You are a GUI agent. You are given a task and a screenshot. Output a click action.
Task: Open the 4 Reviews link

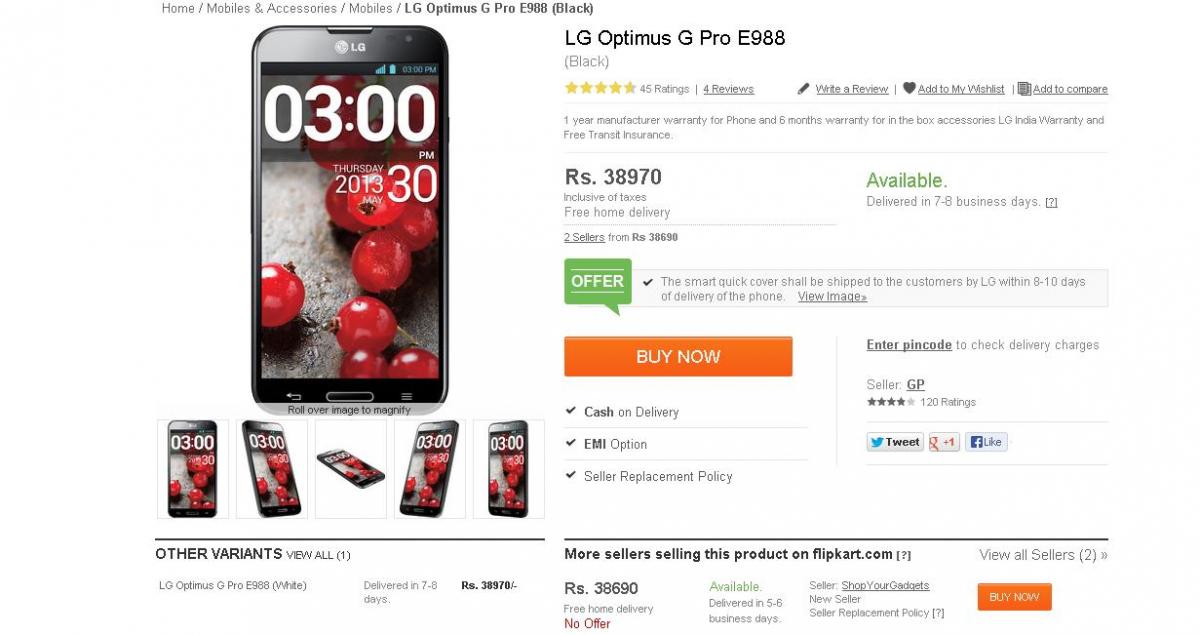click(728, 89)
